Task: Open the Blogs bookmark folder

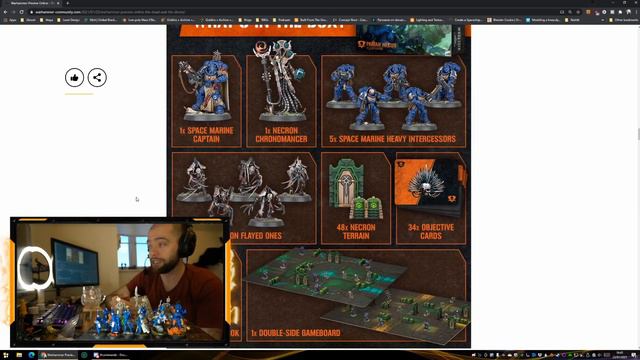Action: [245, 20]
